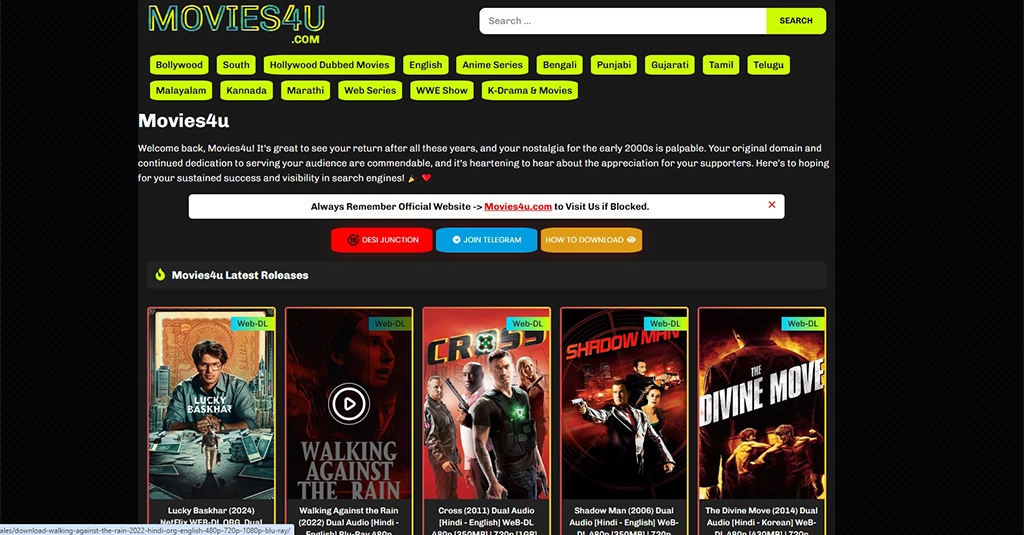Open The Divine Move movie poster
Screen dimensions: 1024x535
point(761,404)
